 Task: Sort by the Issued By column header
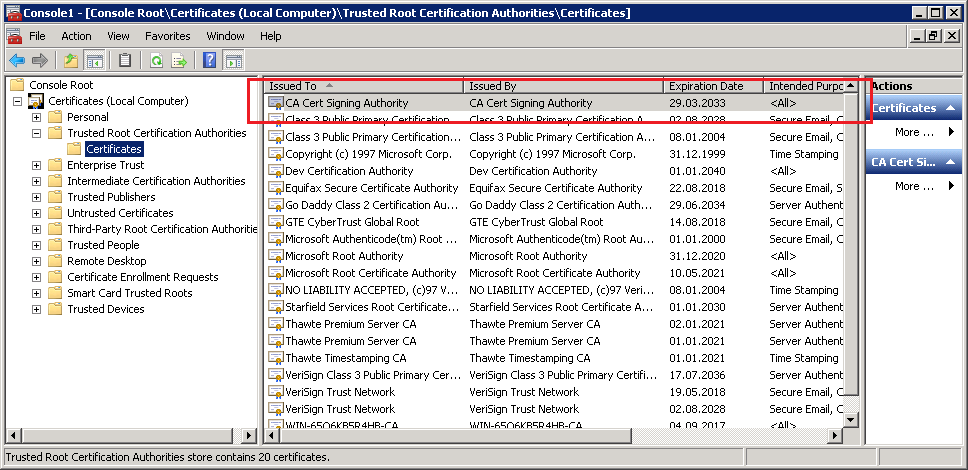[x=564, y=86]
